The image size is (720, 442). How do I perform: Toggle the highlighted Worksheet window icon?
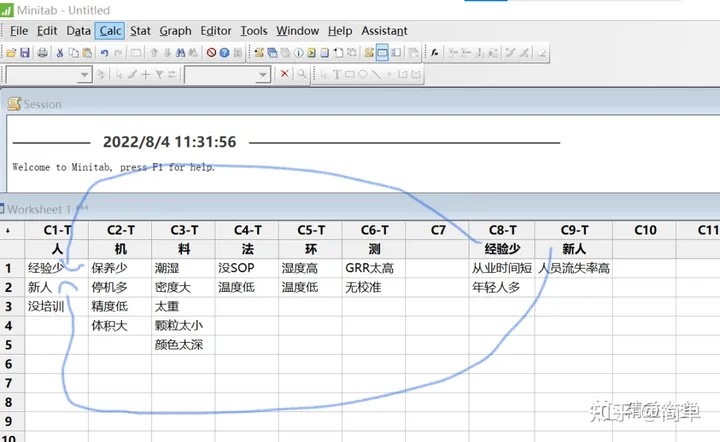[x=382, y=53]
